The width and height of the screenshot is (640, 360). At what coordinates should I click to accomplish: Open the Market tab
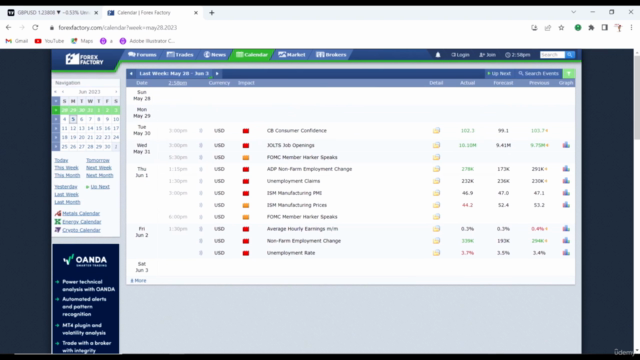click(292, 55)
